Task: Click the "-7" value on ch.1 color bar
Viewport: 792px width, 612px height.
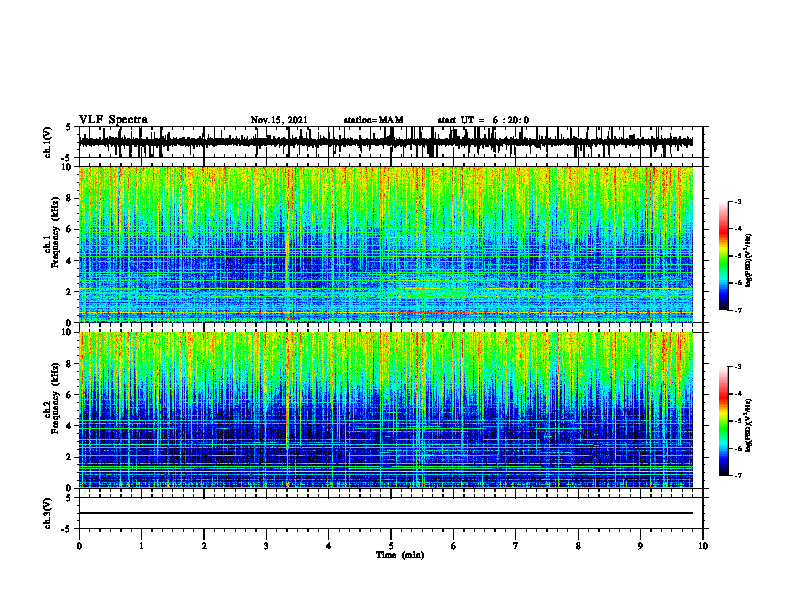Action: (x=737, y=310)
